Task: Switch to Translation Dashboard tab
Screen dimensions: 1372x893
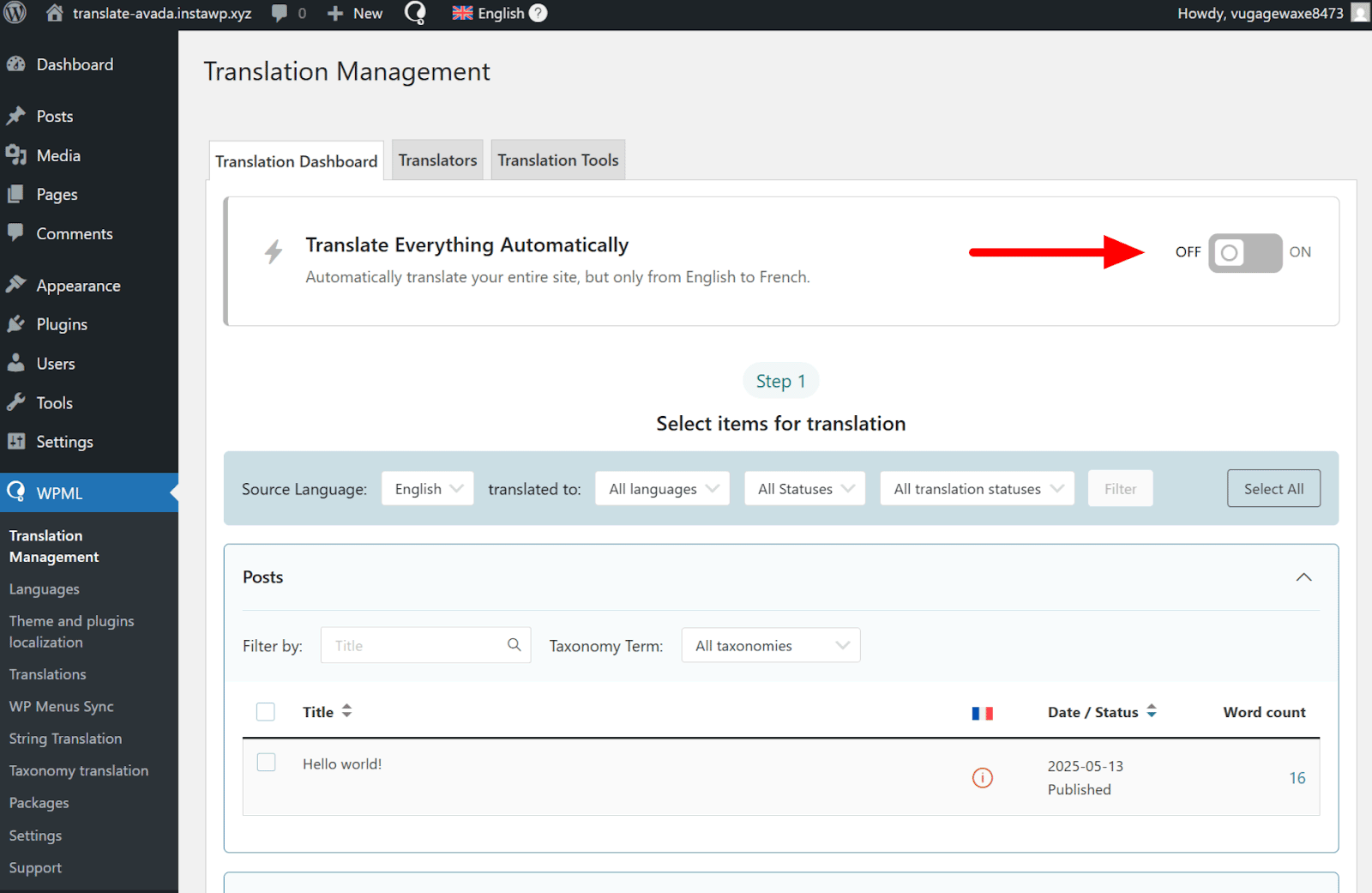Action: coord(297,161)
